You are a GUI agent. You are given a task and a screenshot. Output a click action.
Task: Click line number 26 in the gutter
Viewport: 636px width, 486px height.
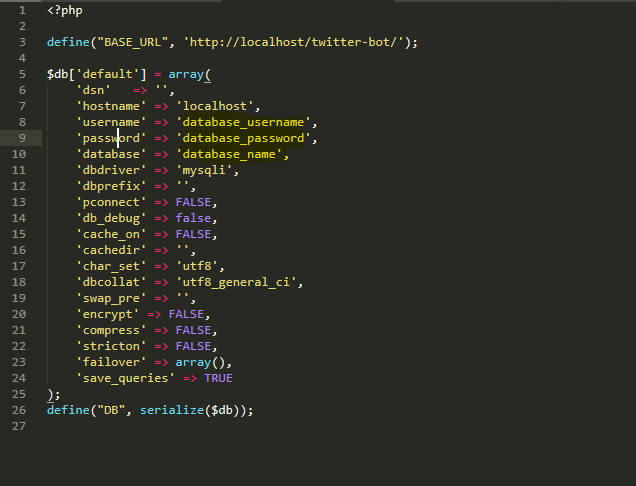click(x=18, y=410)
